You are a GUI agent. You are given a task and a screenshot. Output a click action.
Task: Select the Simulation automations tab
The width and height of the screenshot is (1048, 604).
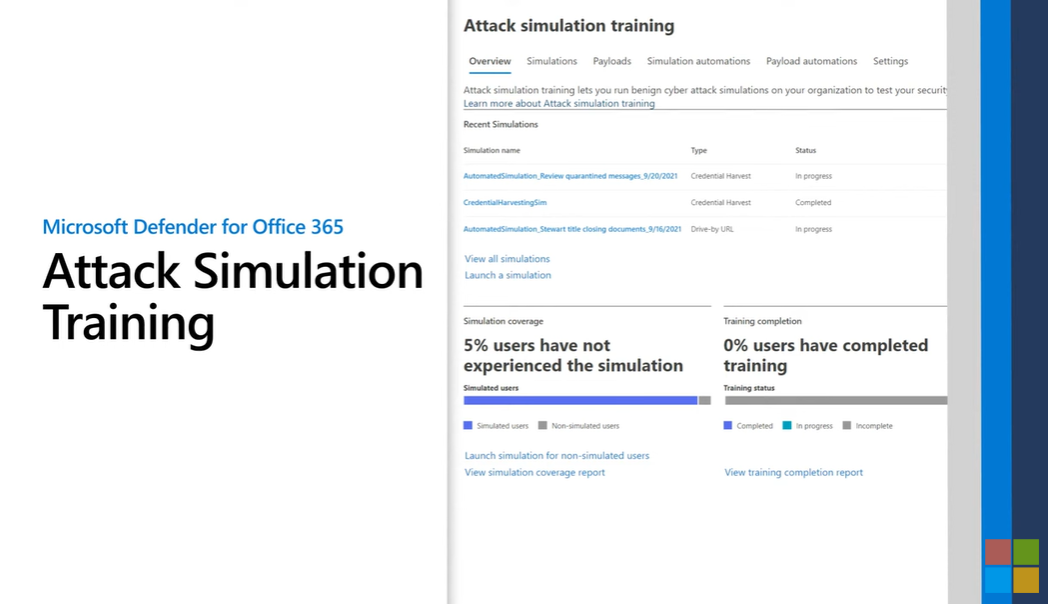pos(698,61)
